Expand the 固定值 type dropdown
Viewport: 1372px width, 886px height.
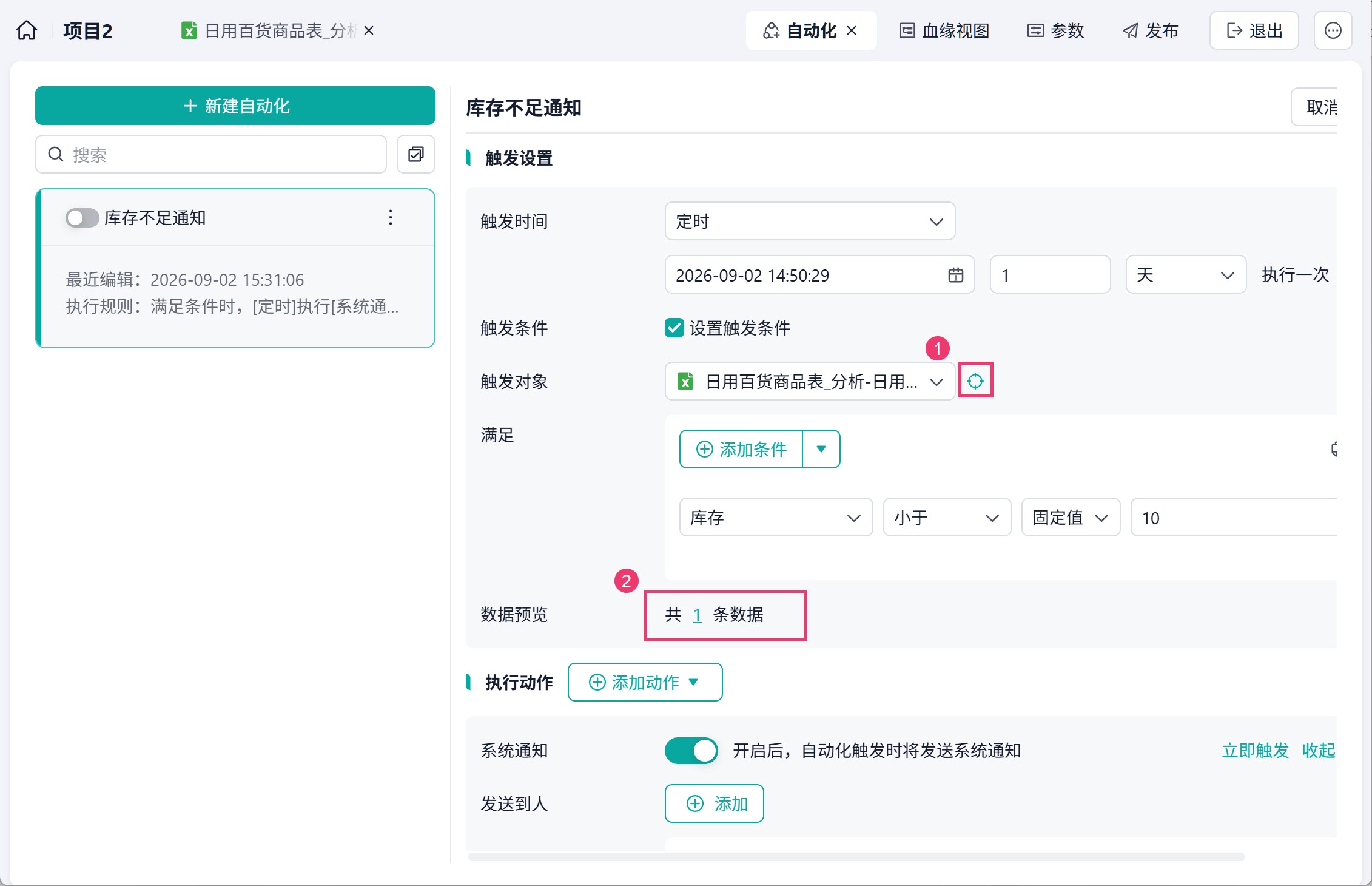pos(1071,517)
